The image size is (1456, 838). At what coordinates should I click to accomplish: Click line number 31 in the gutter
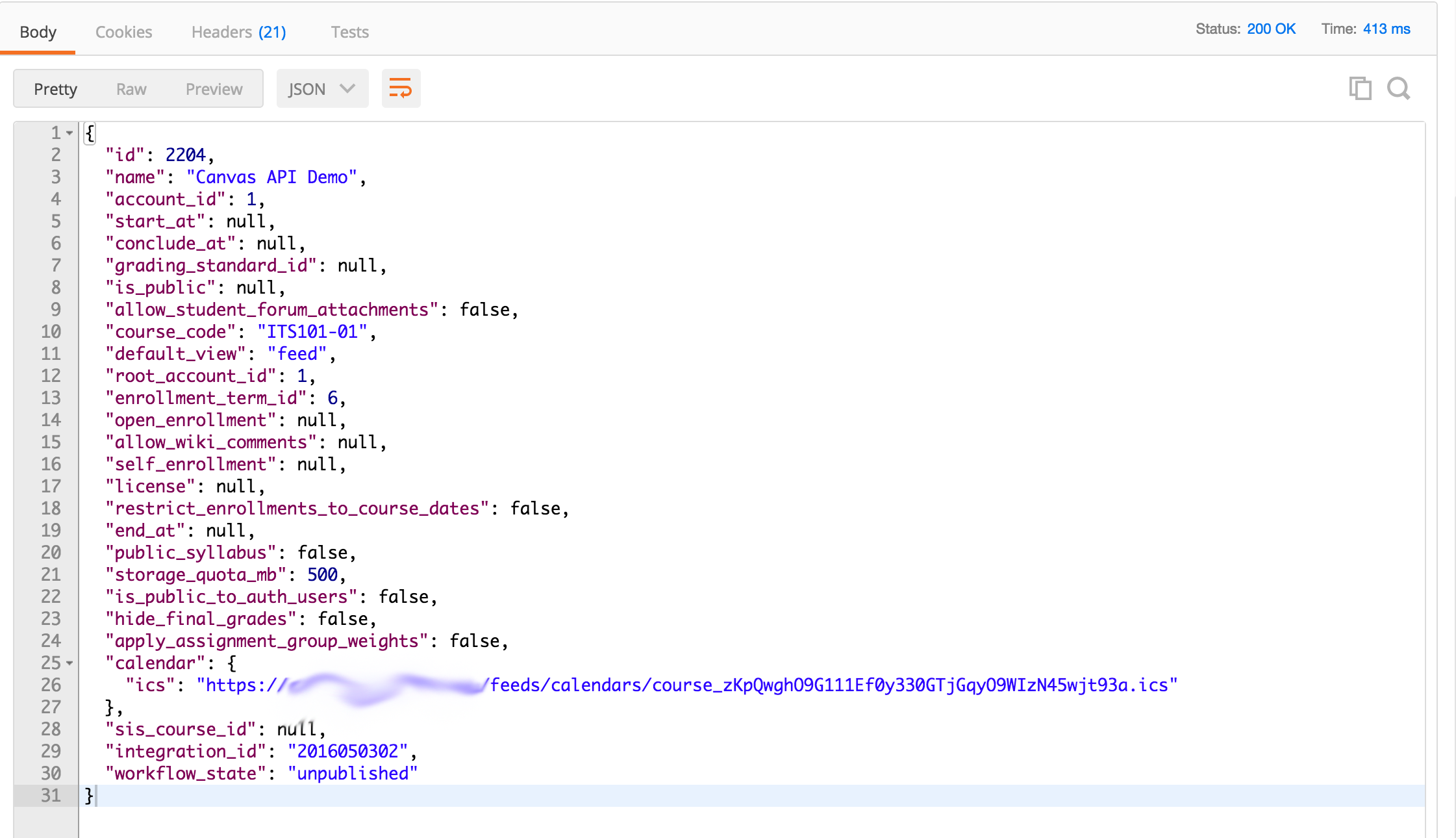(x=51, y=796)
